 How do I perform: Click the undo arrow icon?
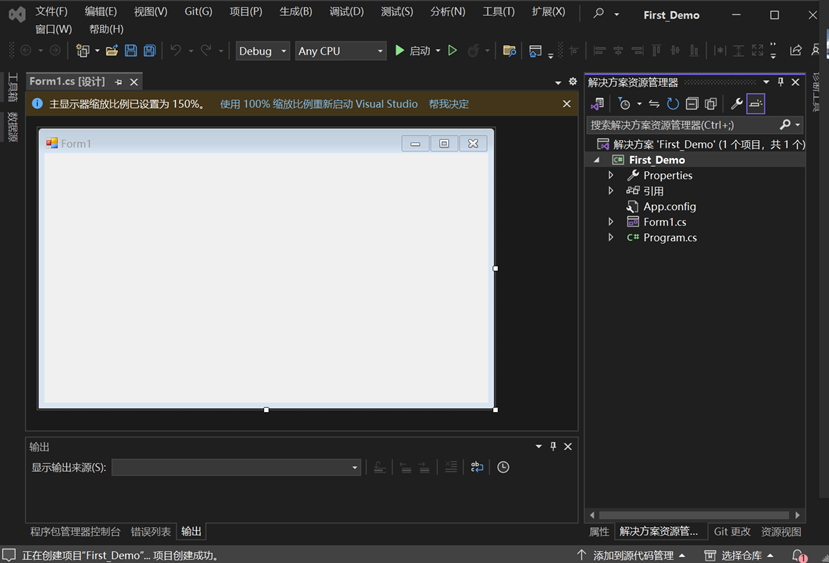(x=176, y=51)
